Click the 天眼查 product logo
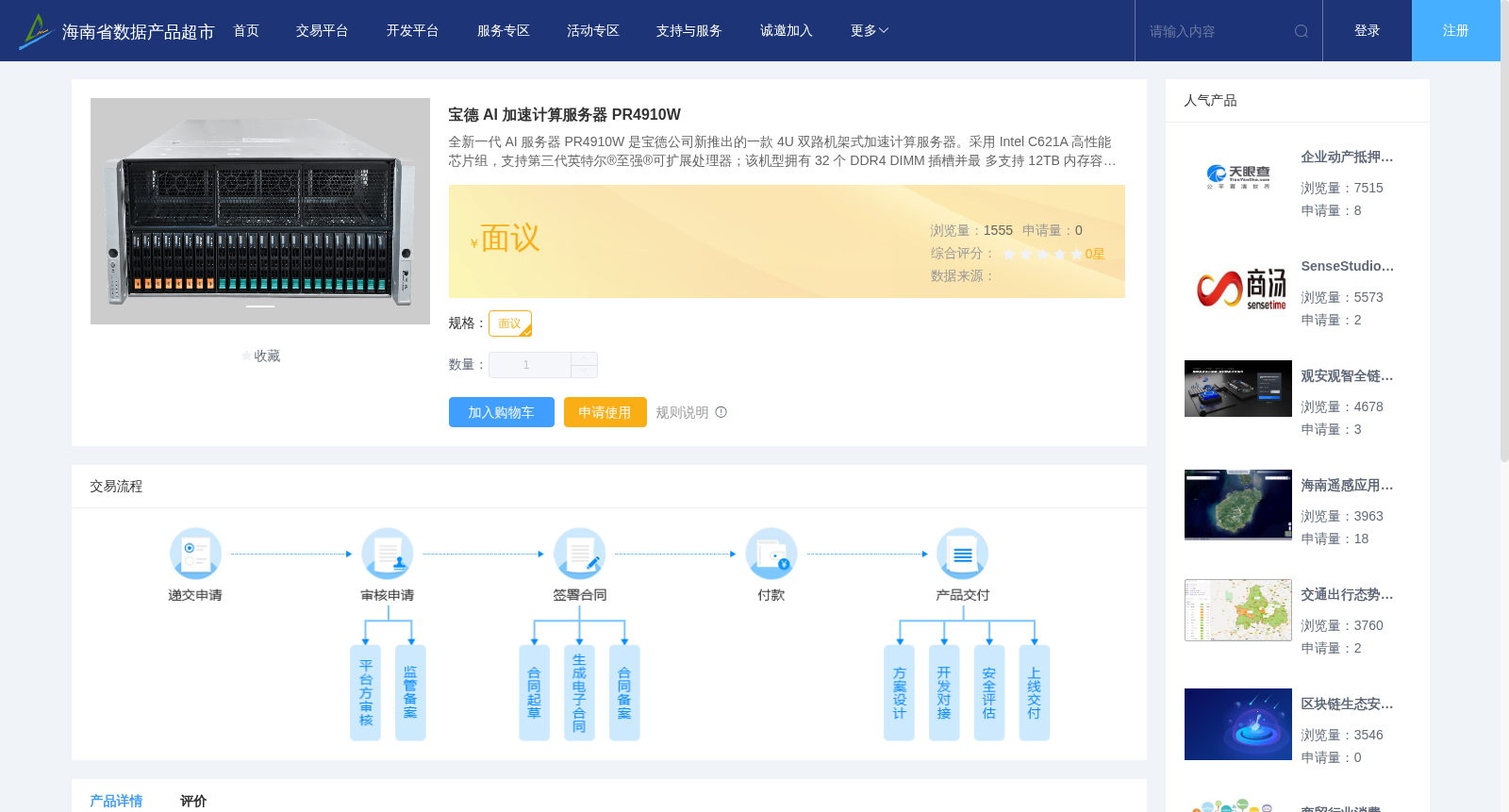 point(1238,177)
